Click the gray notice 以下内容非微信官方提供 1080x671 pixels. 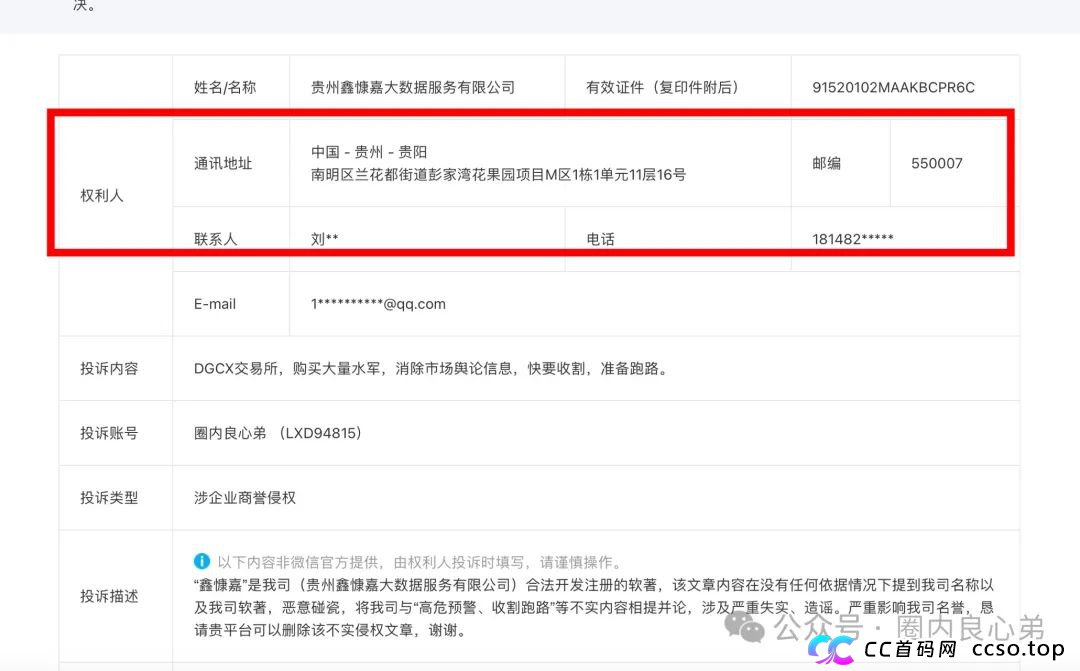419,562
